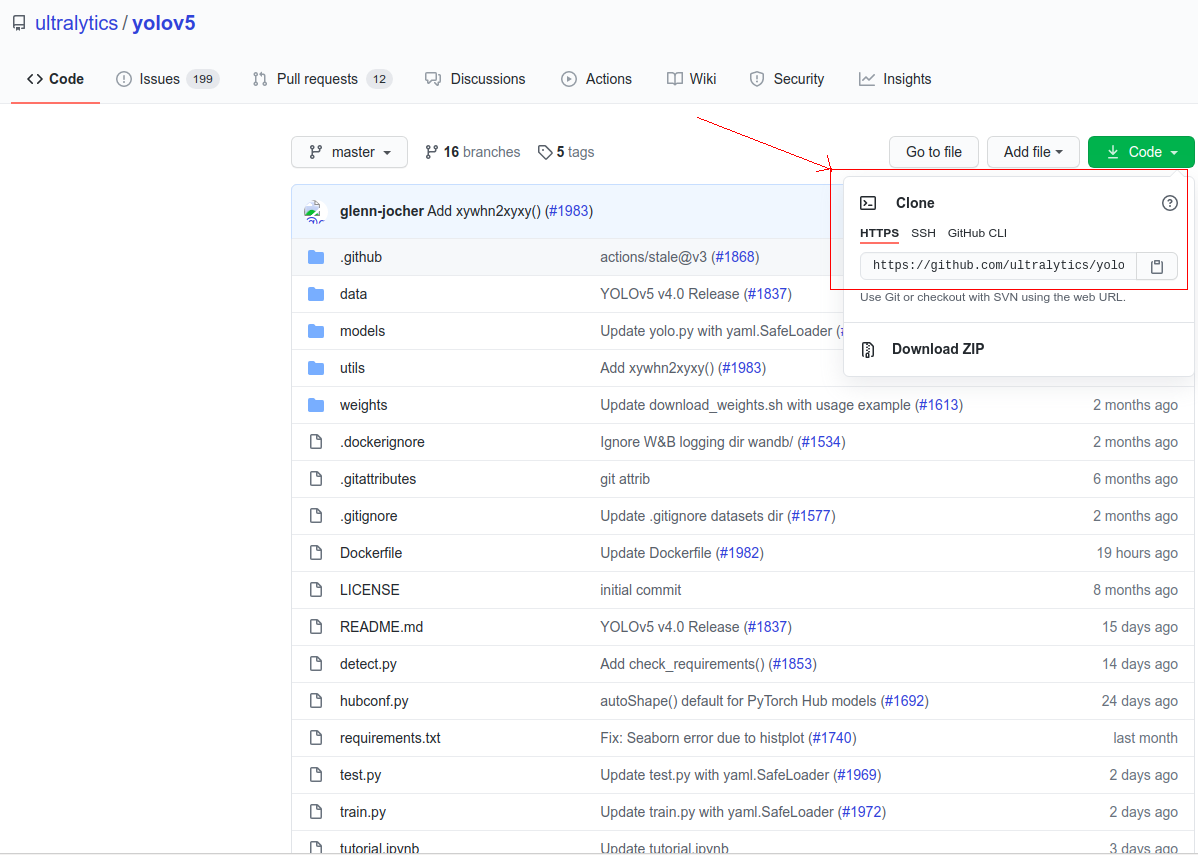This screenshot has width=1198, height=855.
Task: Click the 'git attrib' commit message
Action: [625, 479]
